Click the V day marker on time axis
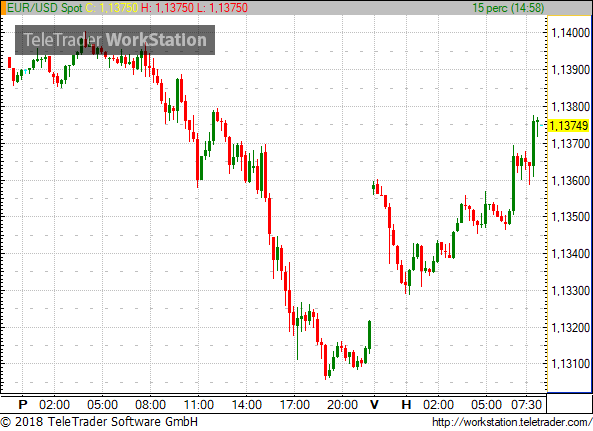The width and height of the screenshot is (593, 431). 374,405
